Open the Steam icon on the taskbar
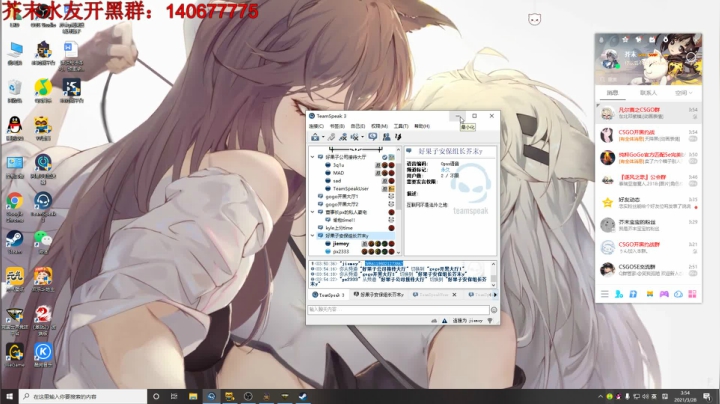This screenshot has width=720, height=404. pos(303,396)
